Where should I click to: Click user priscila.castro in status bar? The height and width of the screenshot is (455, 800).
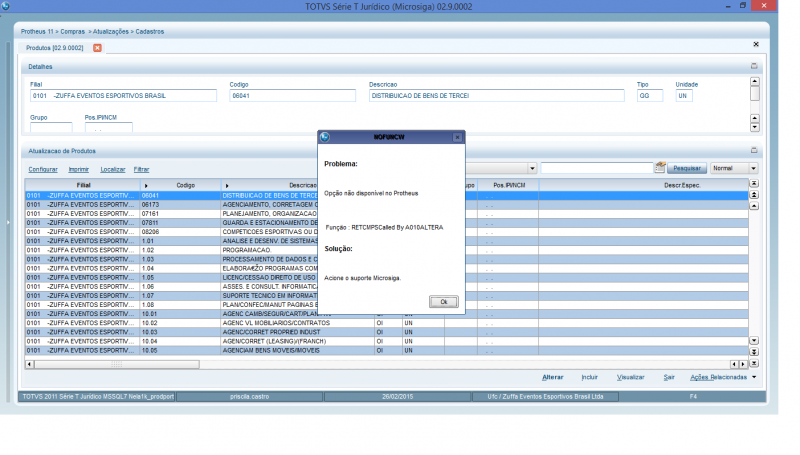click(x=249, y=396)
